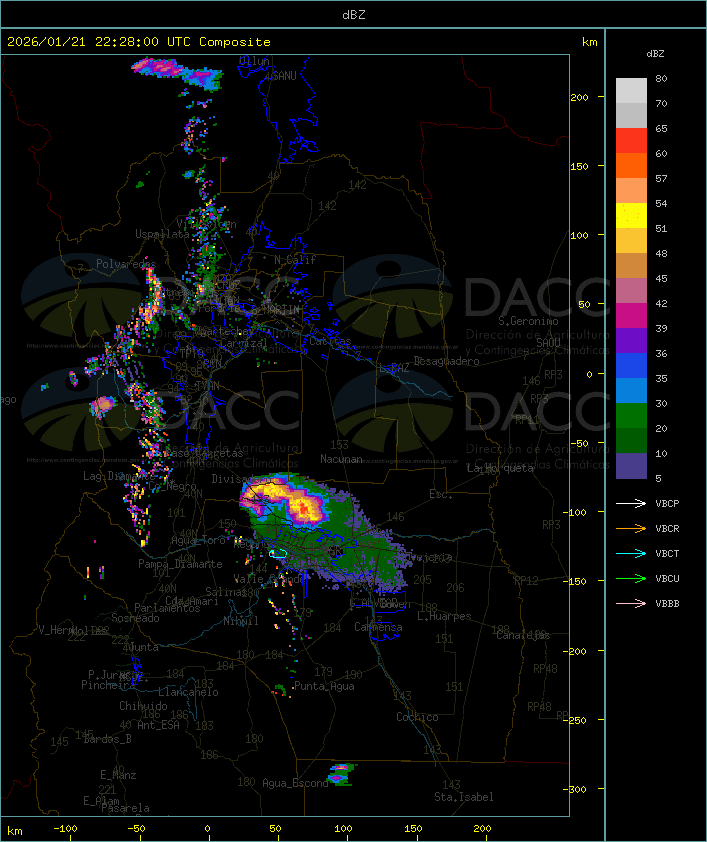Screen dimensions: 707x842
Task: Click the green VBCU arrow icon
Action: pos(631,578)
